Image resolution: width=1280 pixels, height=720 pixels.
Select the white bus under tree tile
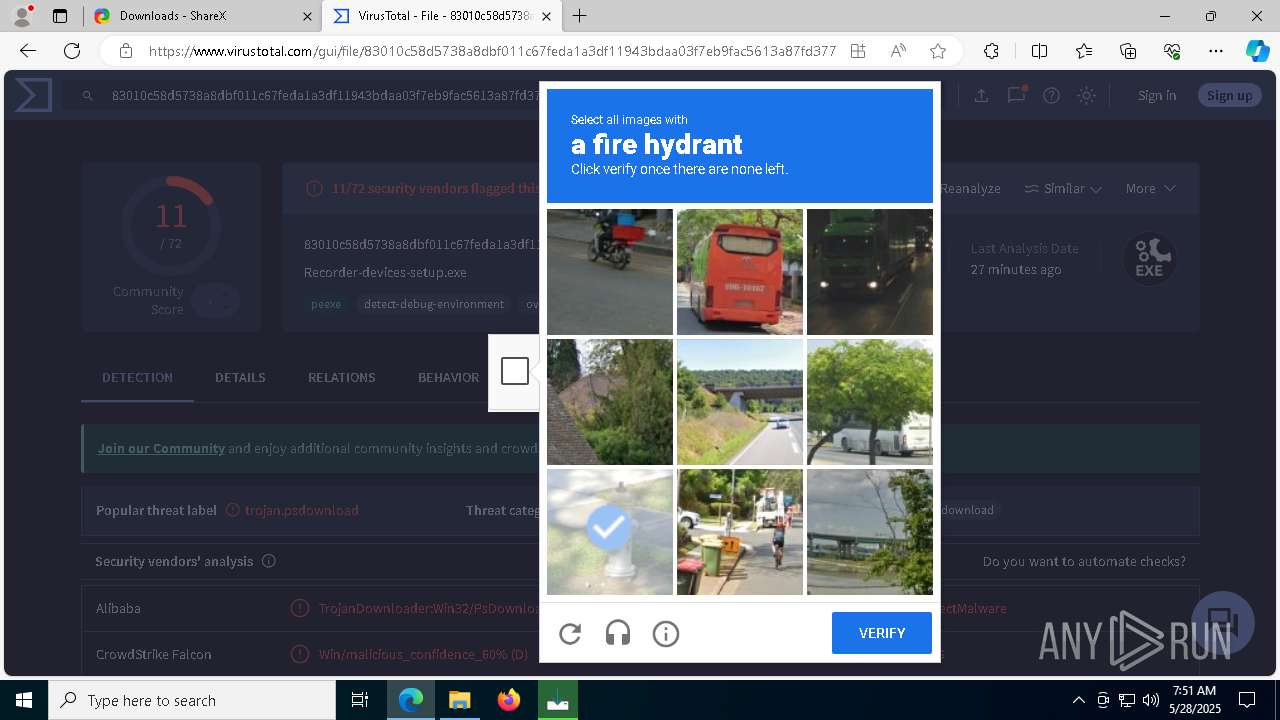[870, 402]
